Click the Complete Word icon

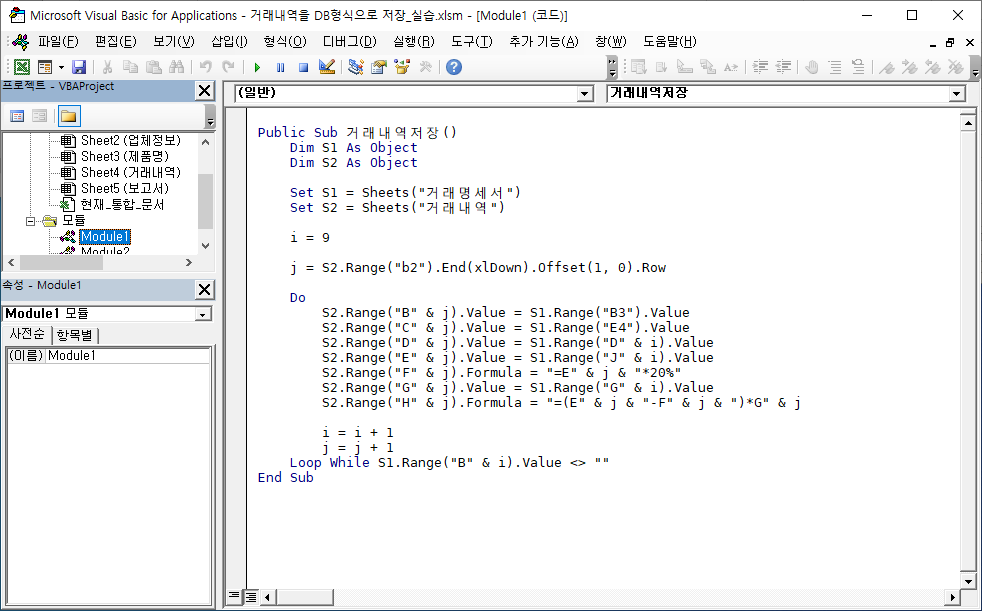[731, 67]
